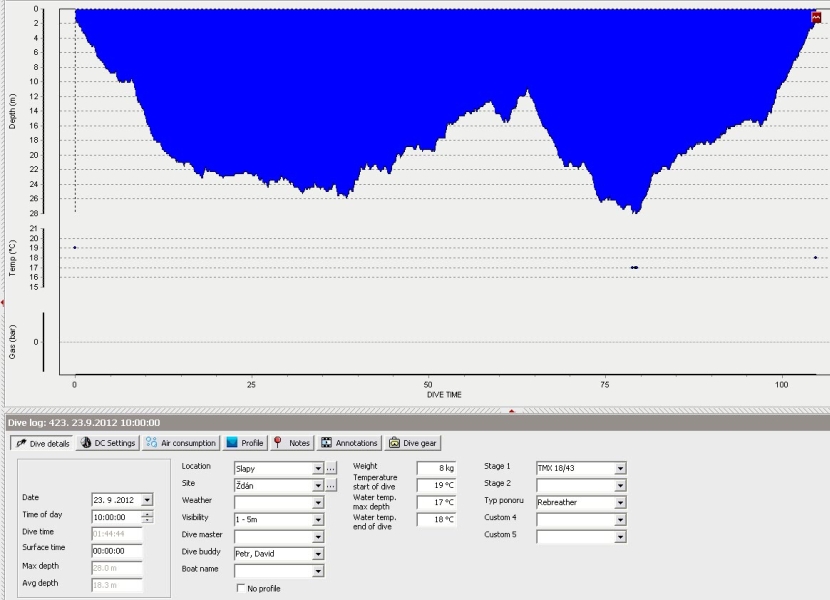
Task: Expand the Site dropdown showing Ždán
Action: pyautogui.click(x=318, y=486)
